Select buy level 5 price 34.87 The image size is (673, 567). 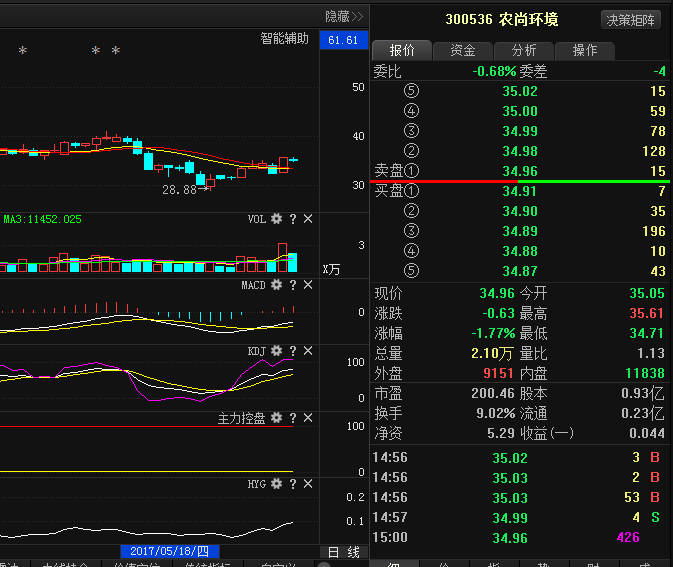coord(520,271)
